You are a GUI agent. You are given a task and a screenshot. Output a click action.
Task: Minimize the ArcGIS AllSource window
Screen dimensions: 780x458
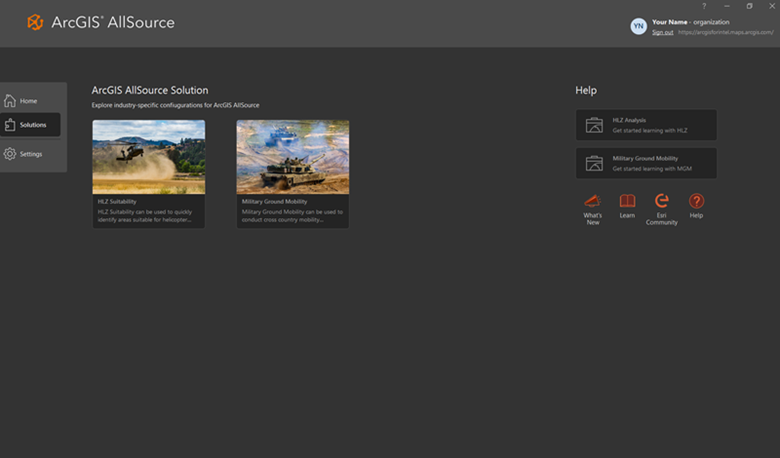pos(727,6)
